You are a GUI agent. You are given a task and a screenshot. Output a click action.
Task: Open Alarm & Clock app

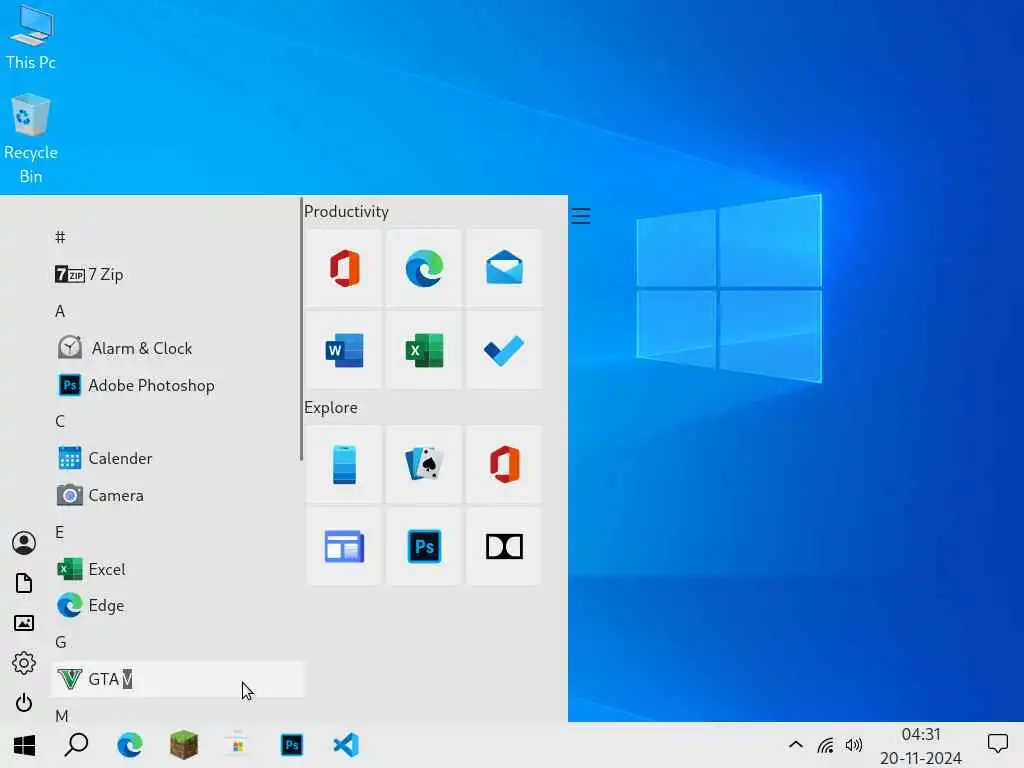176,348
